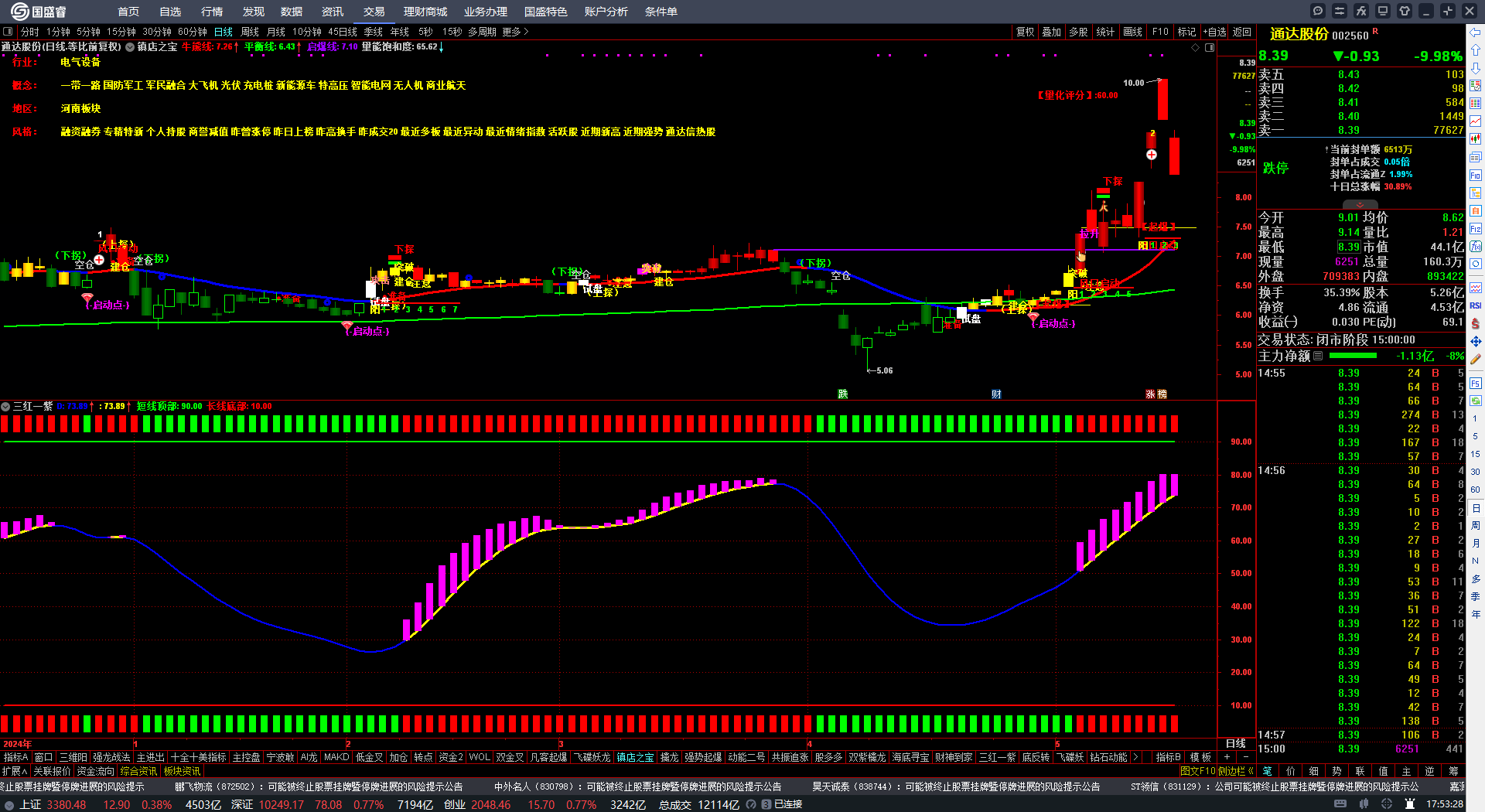Screen dimensions: 1485x812
Task: Select the 三红一紫 indicator tab
Action: pos(997,757)
